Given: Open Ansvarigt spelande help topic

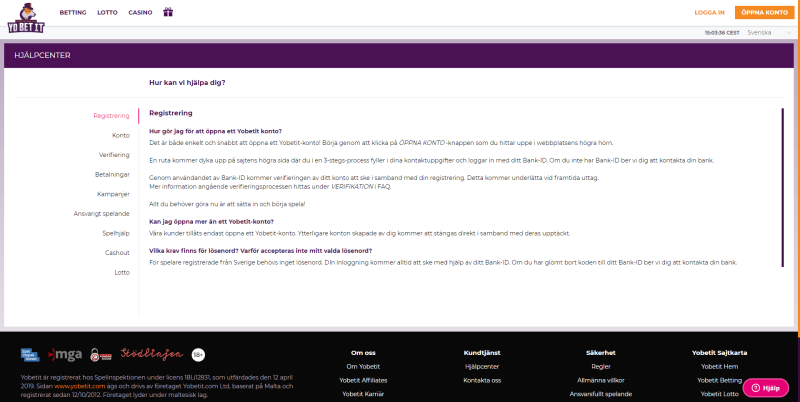Looking at the screenshot, I should (x=101, y=213).
